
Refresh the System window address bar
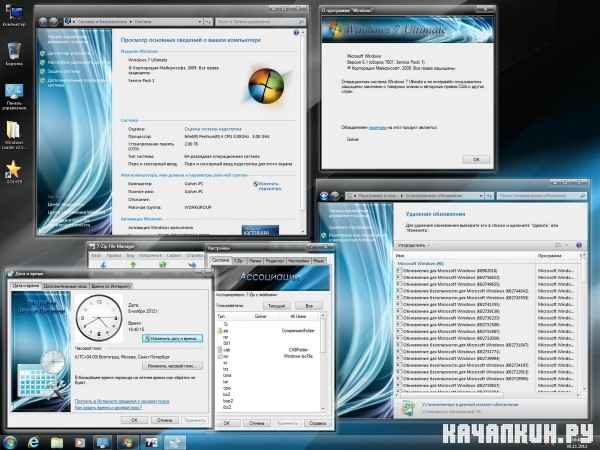point(209,22)
